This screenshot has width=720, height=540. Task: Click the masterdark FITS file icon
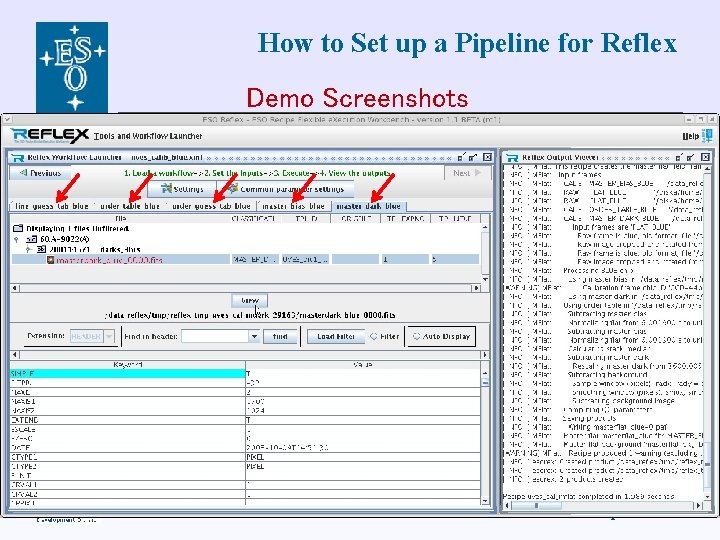[x=51, y=260]
